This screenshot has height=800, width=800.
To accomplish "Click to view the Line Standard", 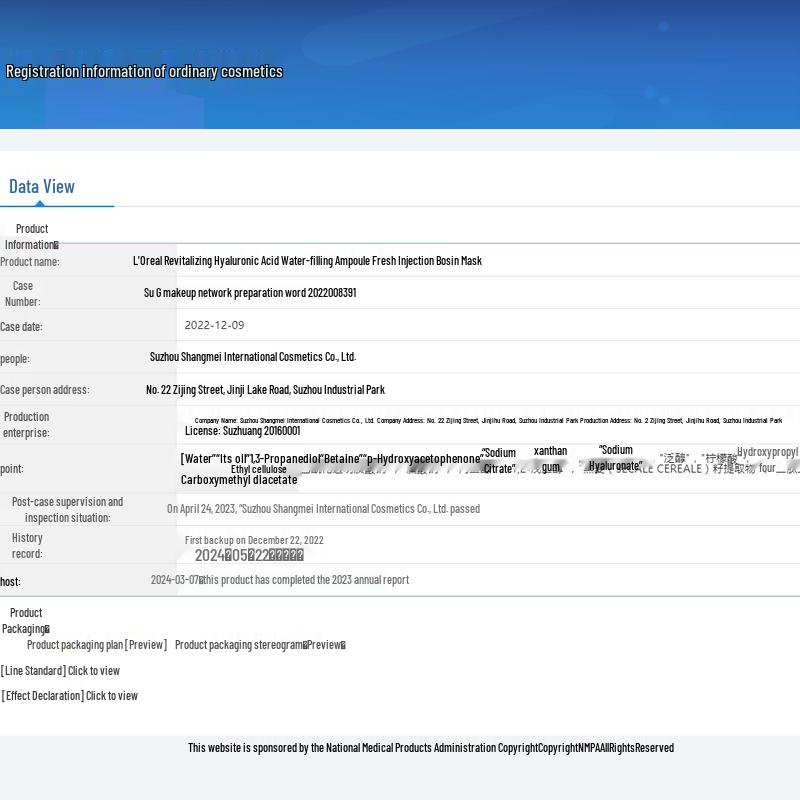I will click(61, 671).
